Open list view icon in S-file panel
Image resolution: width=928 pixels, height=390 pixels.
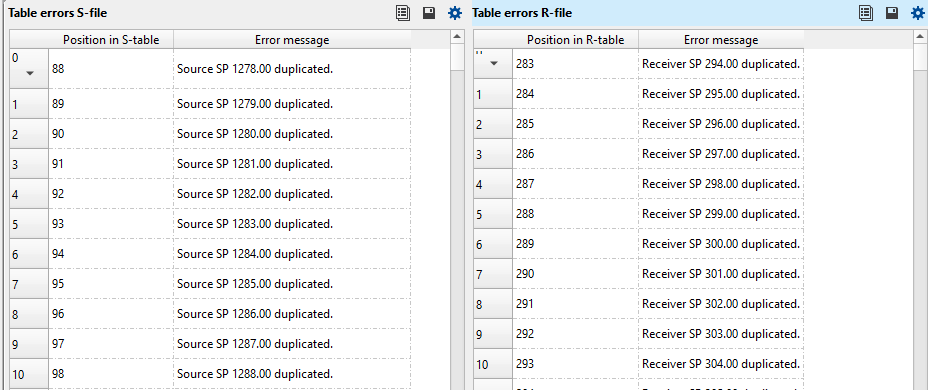404,13
